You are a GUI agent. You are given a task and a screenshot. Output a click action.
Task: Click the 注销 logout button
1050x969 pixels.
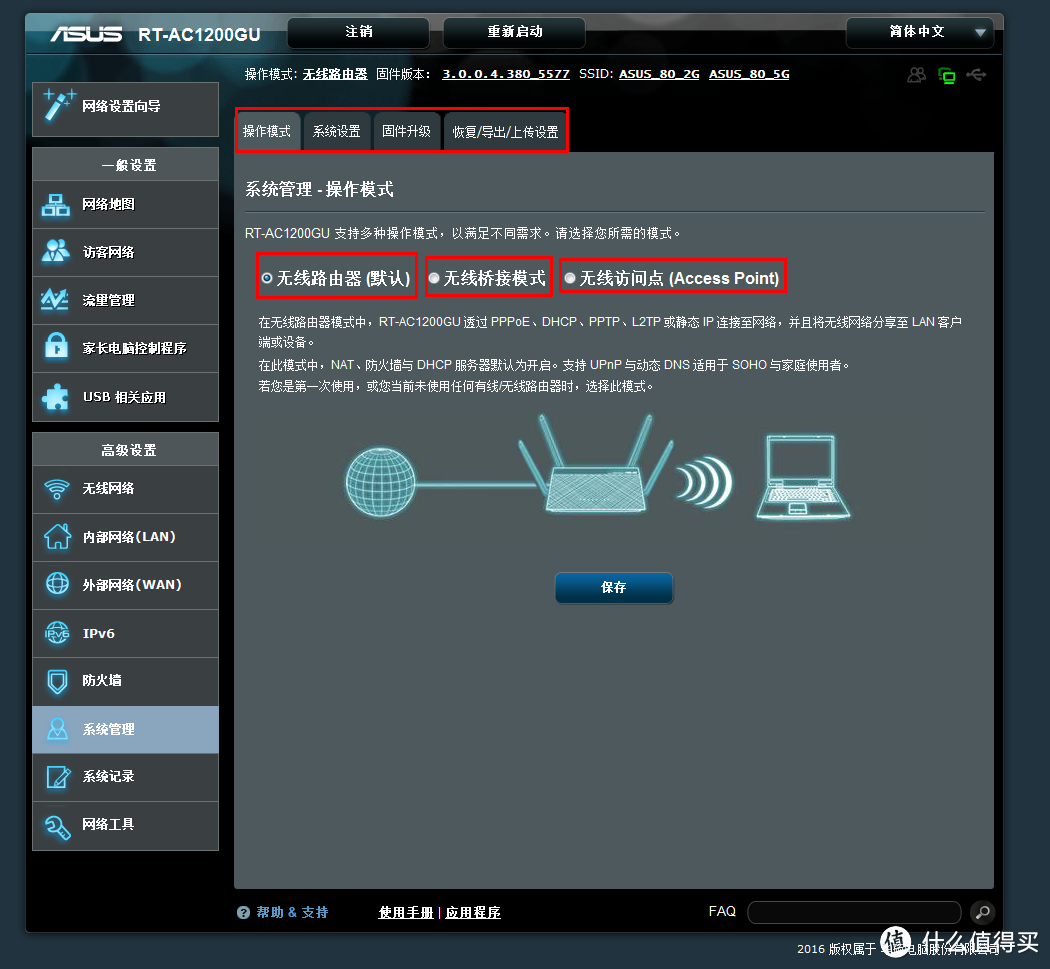pyautogui.click(x=358, y=32)
